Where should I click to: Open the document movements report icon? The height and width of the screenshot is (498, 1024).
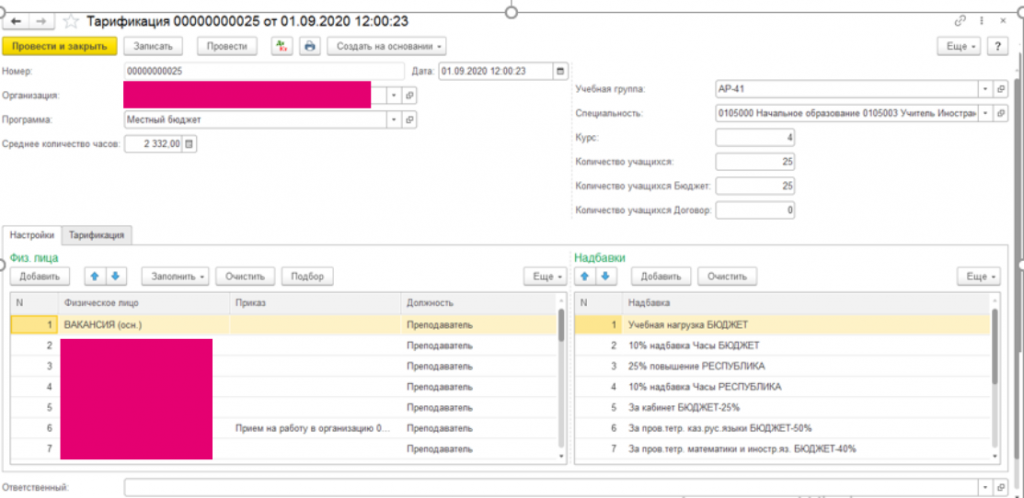click(281, 46)
